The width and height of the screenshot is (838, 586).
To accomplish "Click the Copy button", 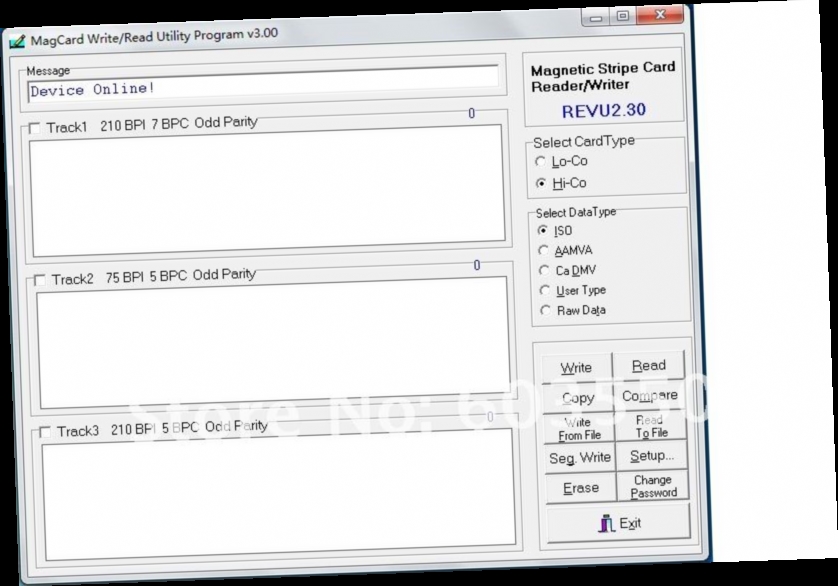I will [577, 396].
